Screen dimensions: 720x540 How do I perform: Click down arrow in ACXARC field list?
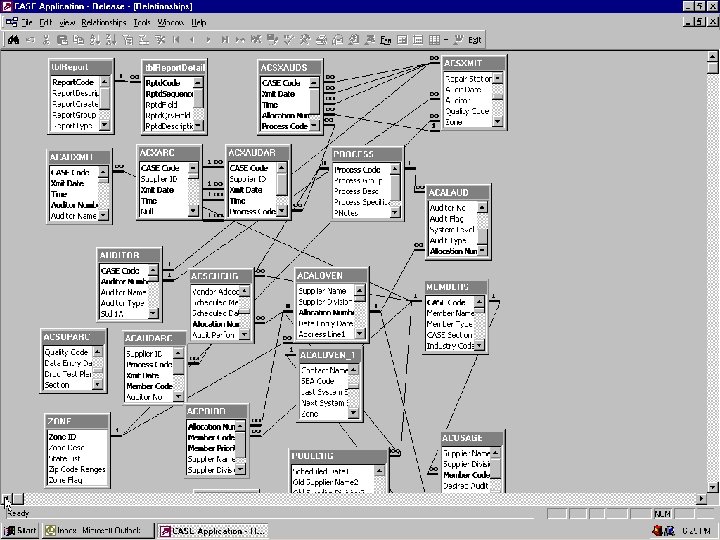point(193,210)
